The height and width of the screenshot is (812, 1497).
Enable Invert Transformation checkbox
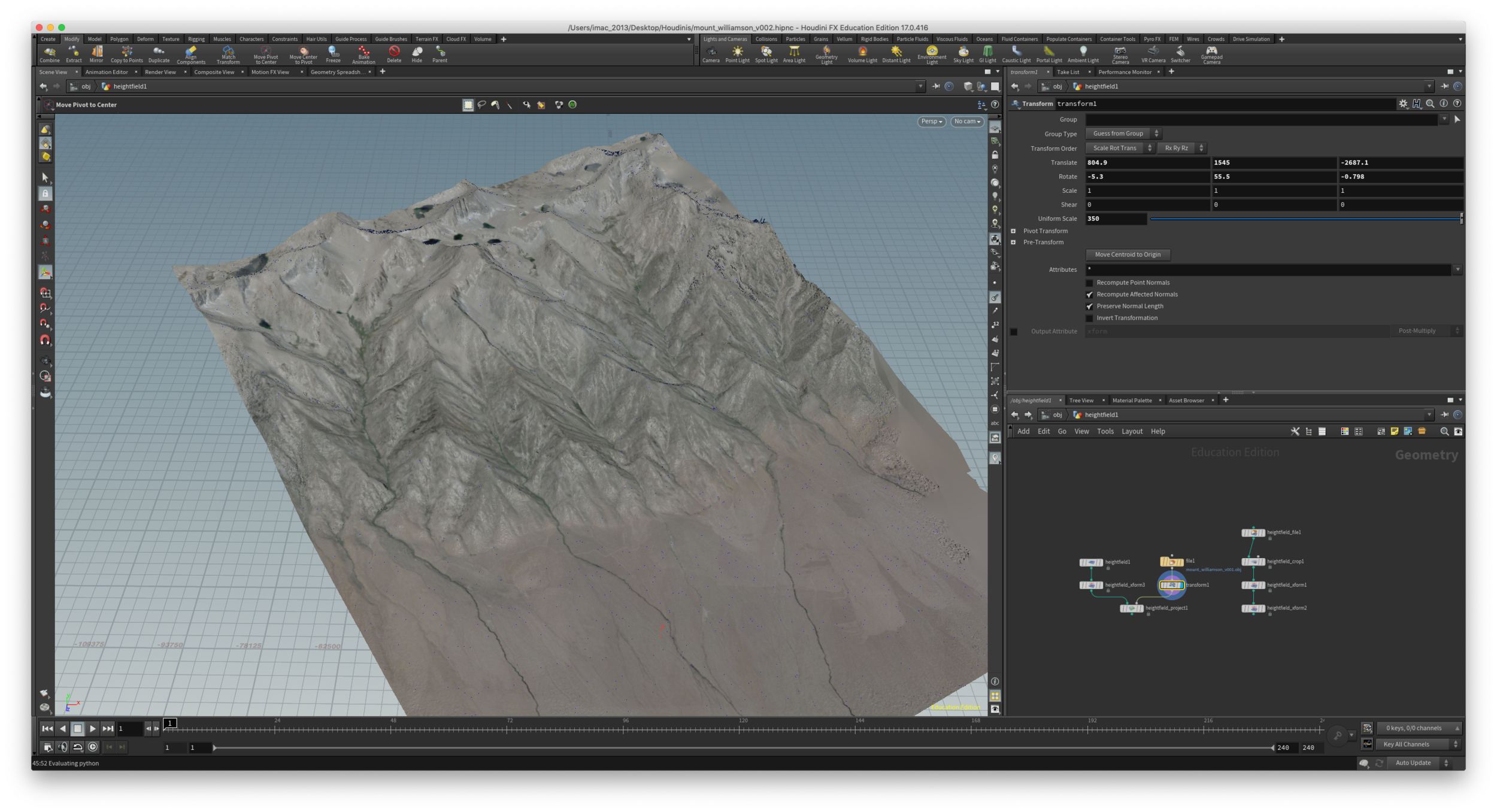[1089, 318]
